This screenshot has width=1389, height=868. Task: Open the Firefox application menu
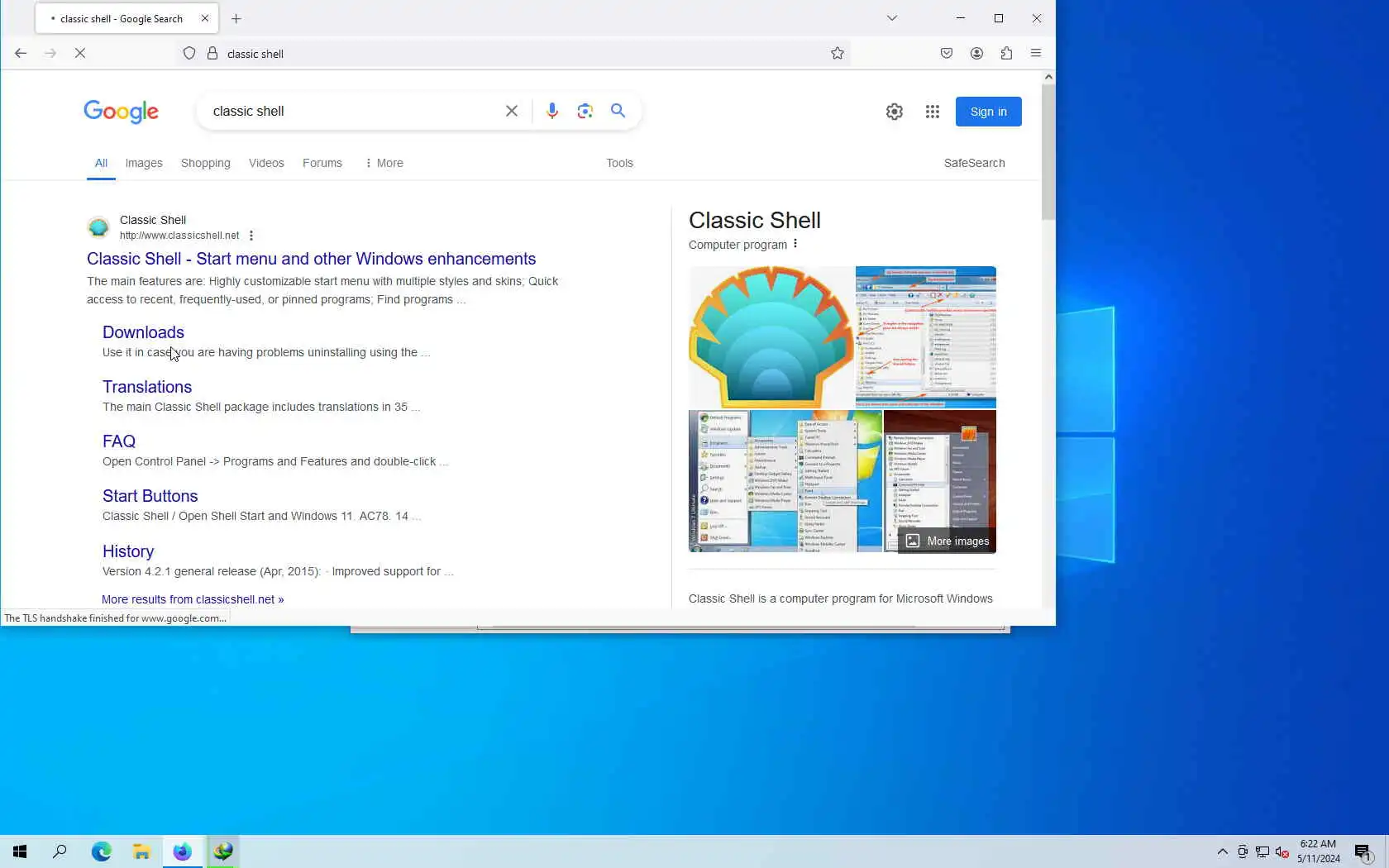coord(1036,53)
